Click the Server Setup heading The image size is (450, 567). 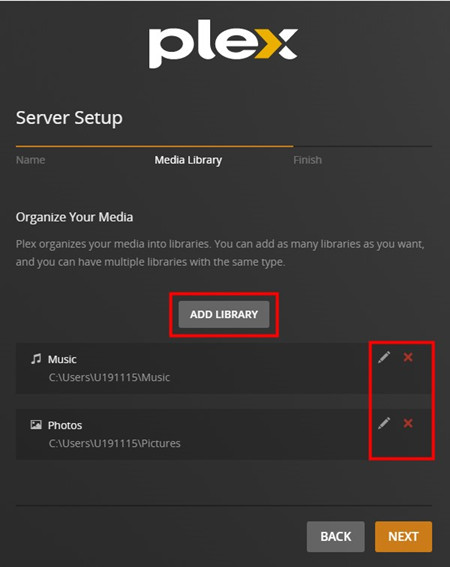click(x=69, y=118)
